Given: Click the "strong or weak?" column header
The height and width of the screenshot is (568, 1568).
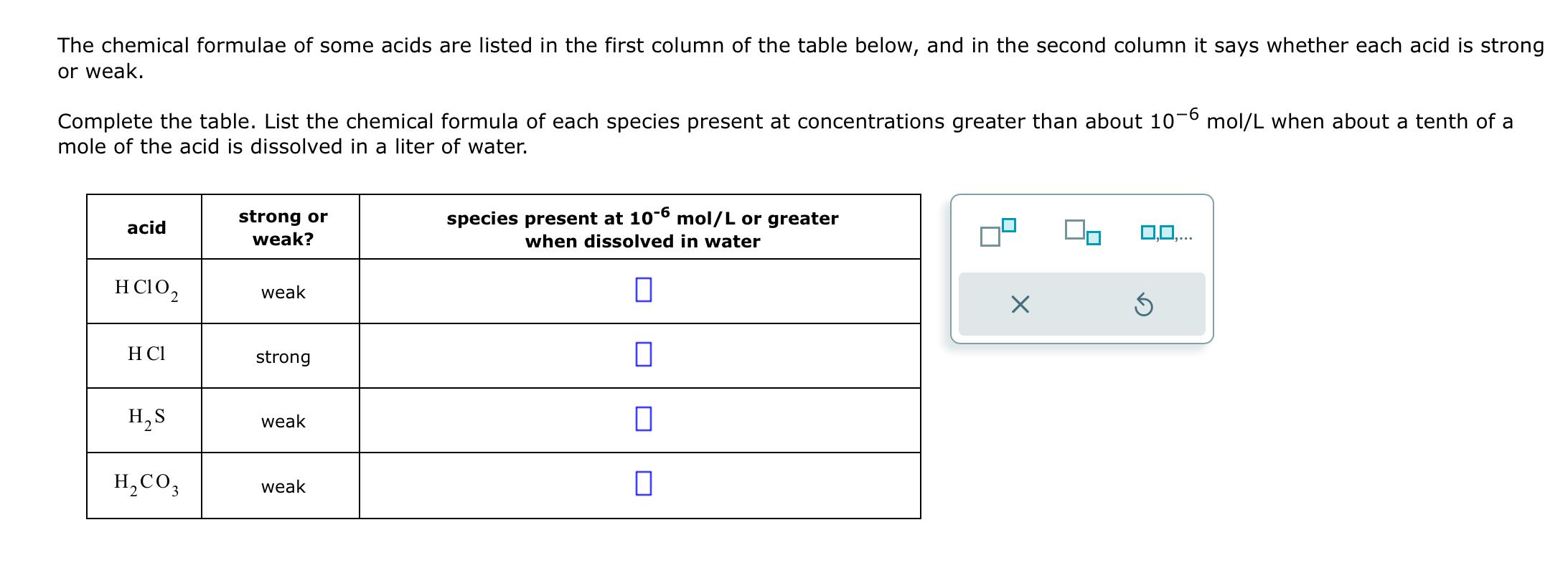Looking at the screenshot, I should (x=283, y=227).
